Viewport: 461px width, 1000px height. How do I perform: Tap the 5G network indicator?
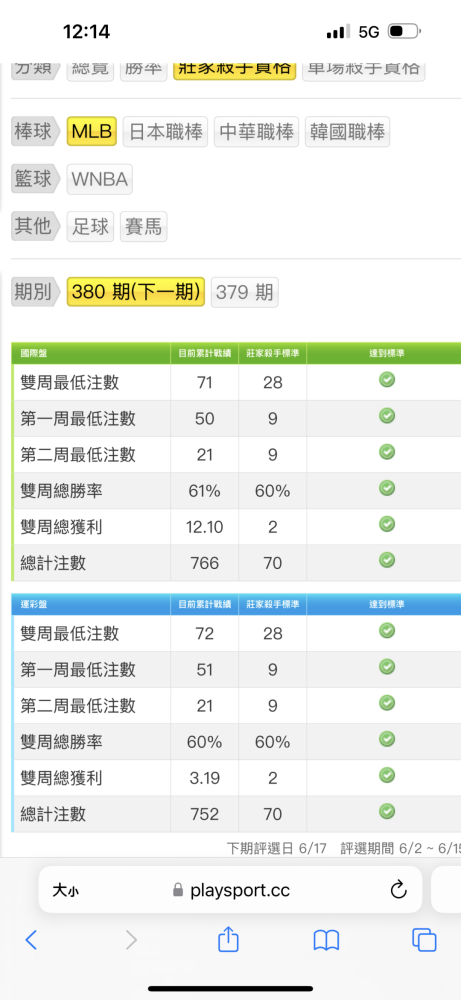click(369, 32)
